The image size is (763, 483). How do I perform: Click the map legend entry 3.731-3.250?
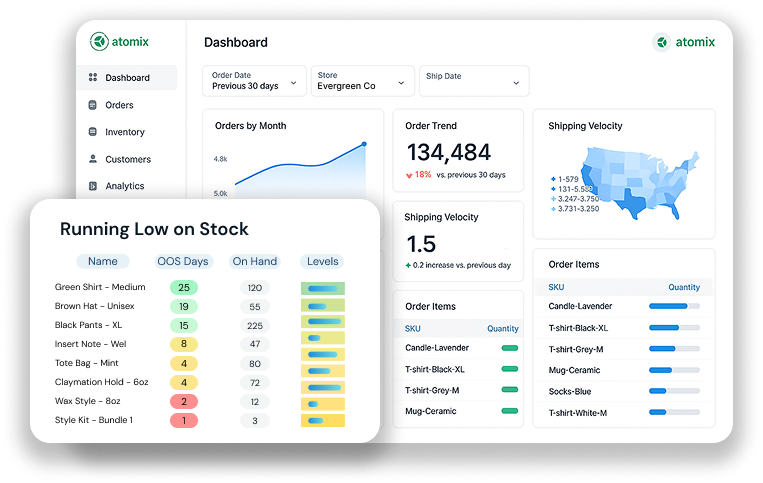click(575, 209)
